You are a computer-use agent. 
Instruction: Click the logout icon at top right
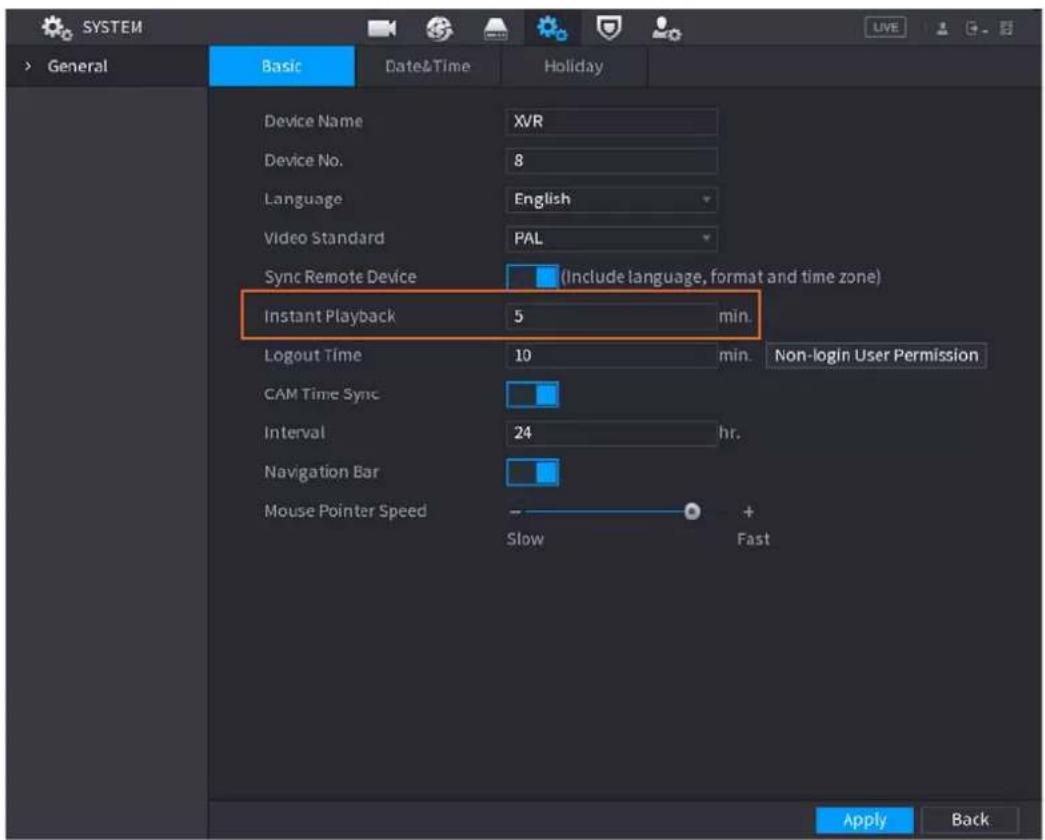[x=975, y=28]
